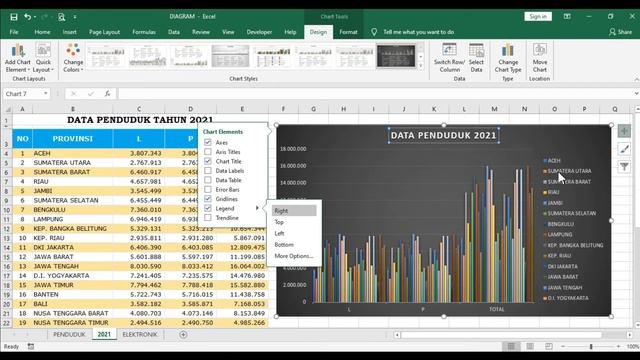This screenshot has height=360, width=640.
Task: Click the Sign in button
Action: [x=538, y=16]
